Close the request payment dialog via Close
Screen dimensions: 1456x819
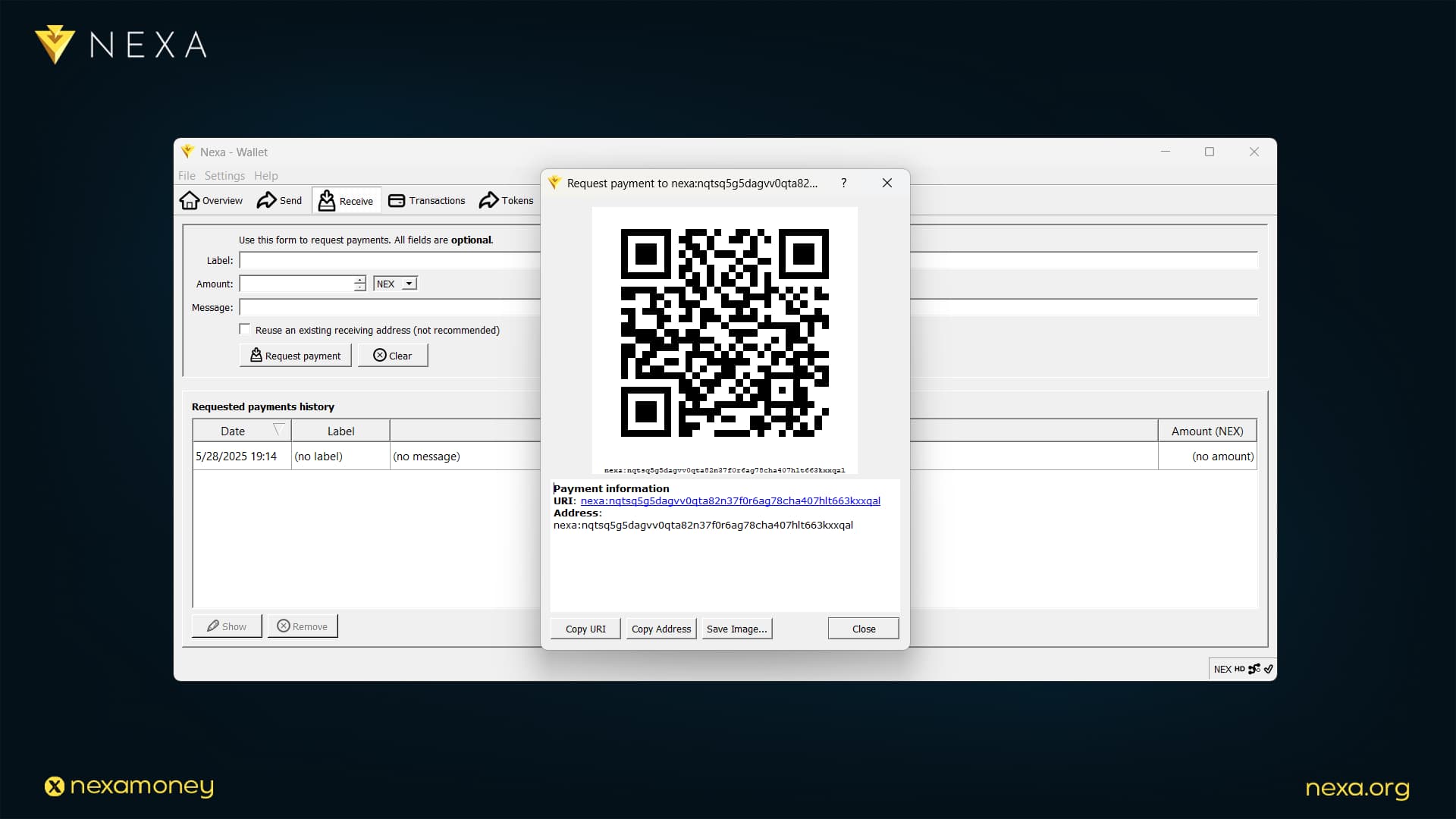tap(863, 629)
